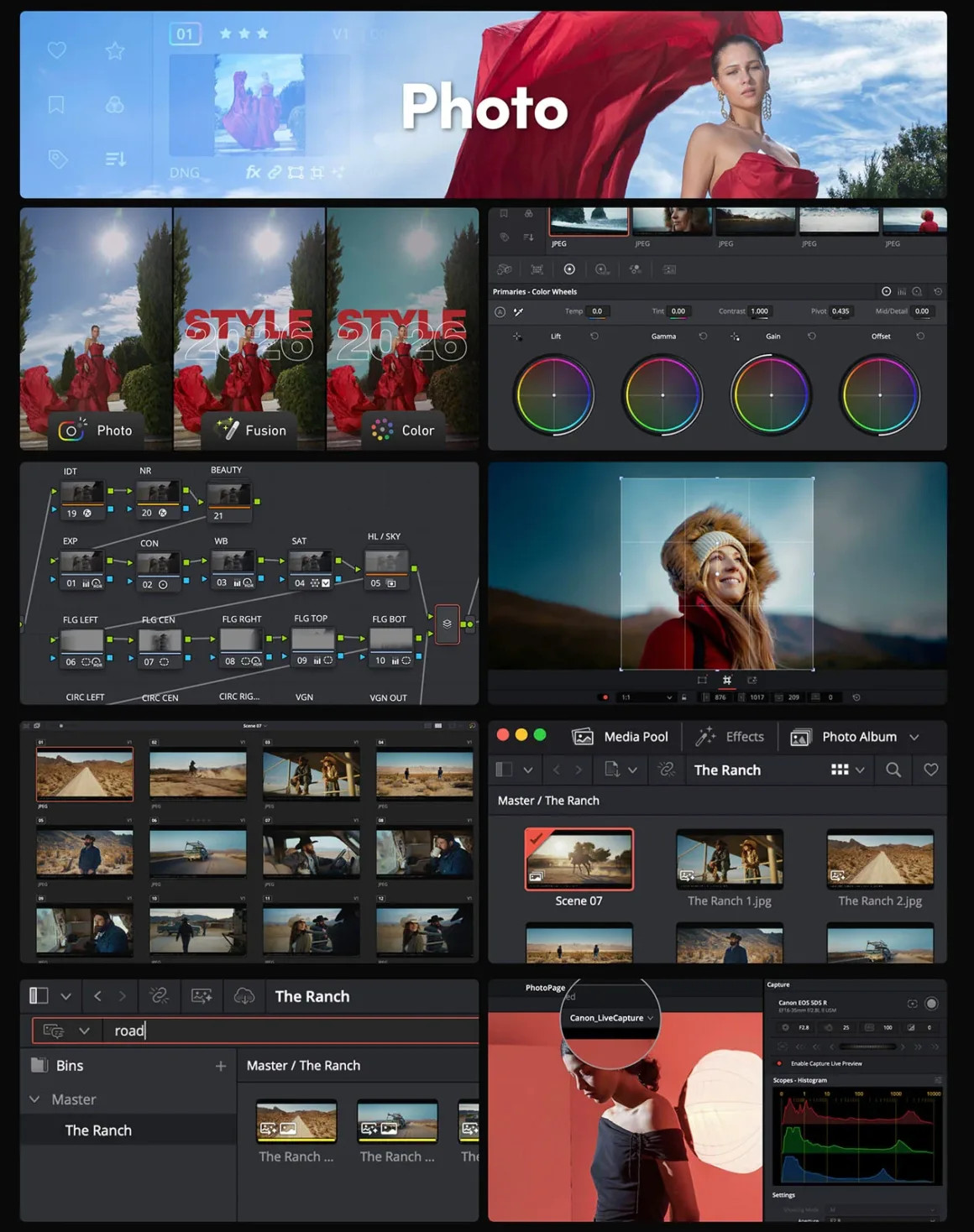Screen dimensions: 974x1232
Task: Select the Color page icon
Action: [382, 430]
